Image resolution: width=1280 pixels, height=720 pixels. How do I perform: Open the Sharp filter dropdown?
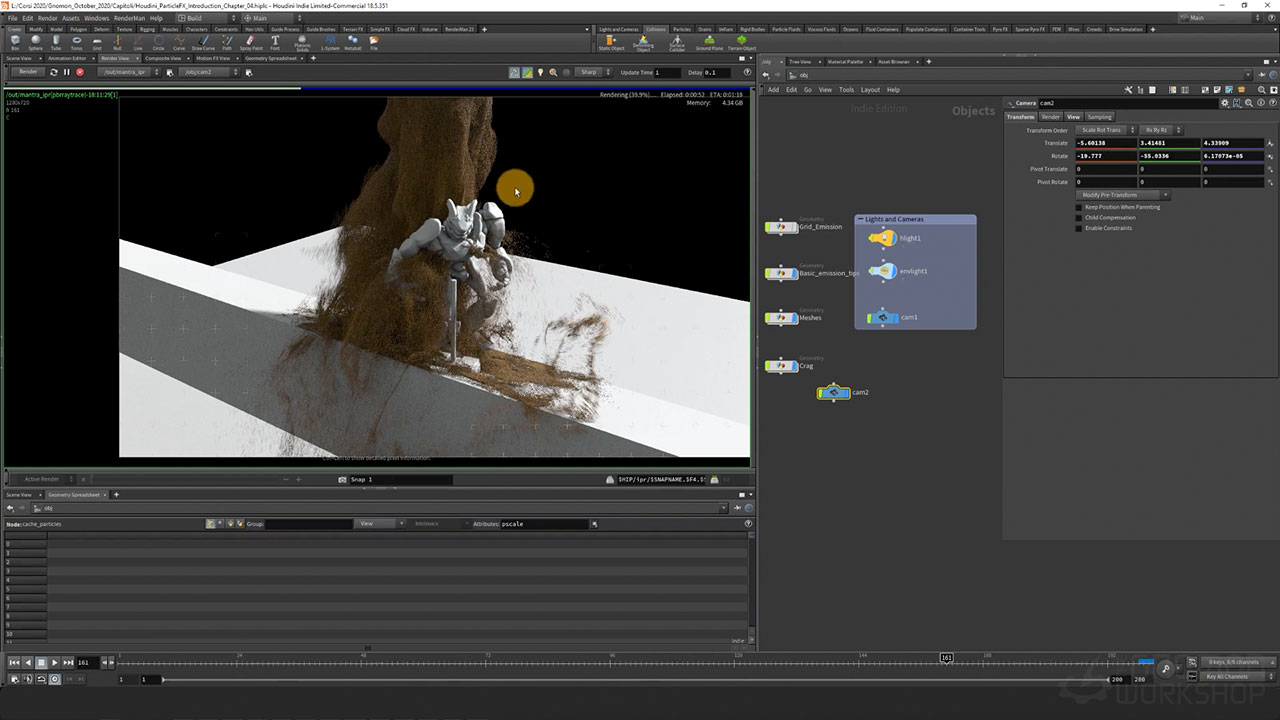(x=592, y=72)
